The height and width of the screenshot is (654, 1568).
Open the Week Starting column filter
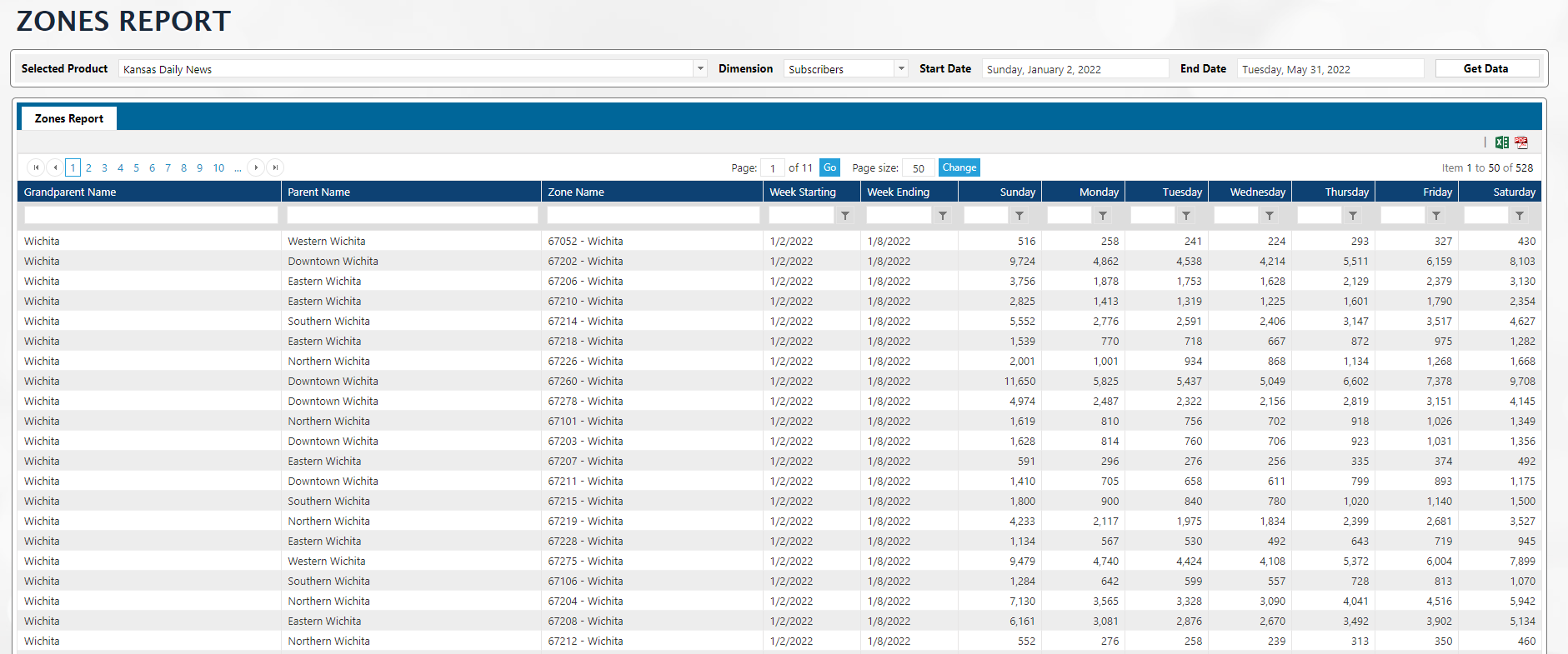pyautogui.click(x=845, y=216)
